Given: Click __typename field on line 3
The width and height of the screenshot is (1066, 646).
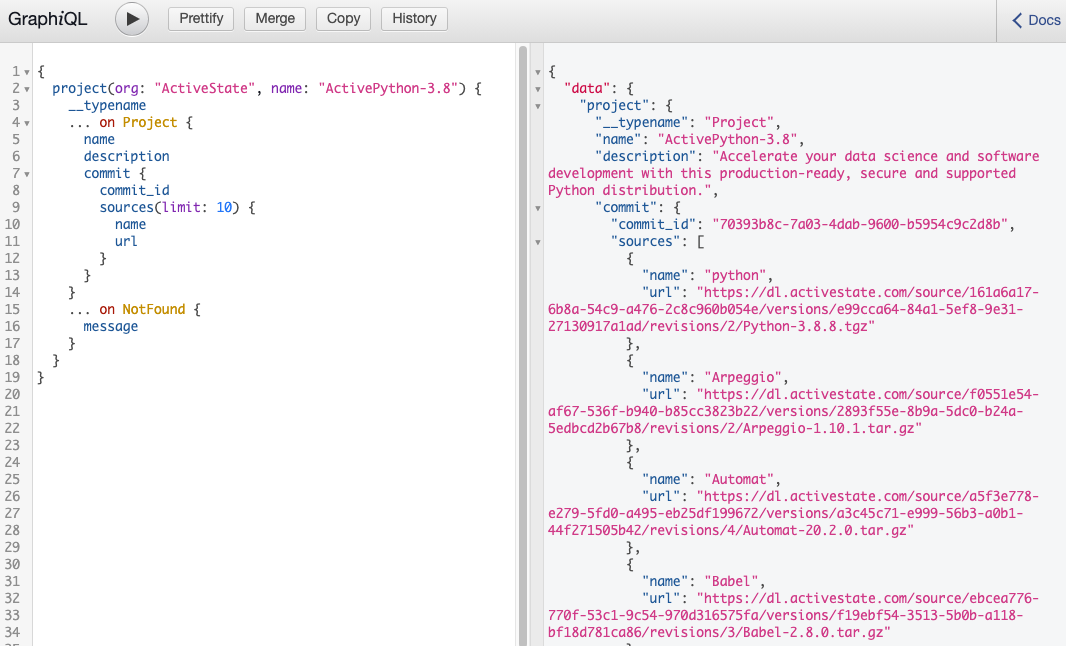Looking at the screenshot, I should pos(107,105).
